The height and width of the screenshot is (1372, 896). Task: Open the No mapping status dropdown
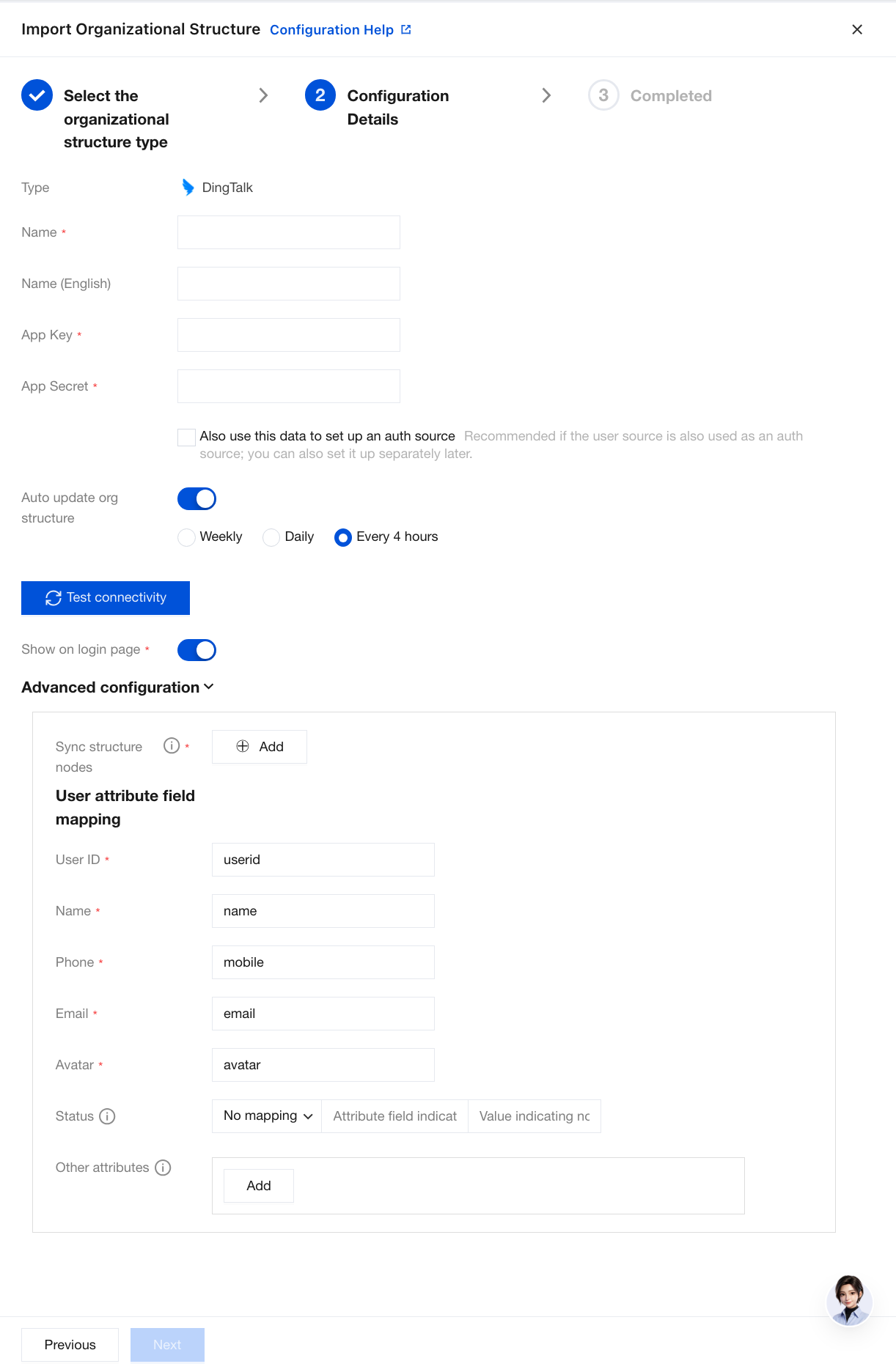click(267, 1116)
